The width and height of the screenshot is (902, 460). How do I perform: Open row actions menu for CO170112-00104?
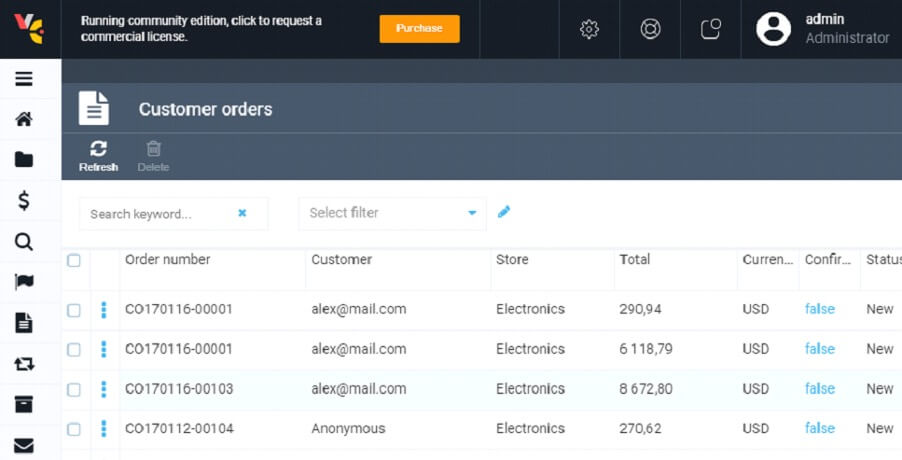[x=104, y=429]
